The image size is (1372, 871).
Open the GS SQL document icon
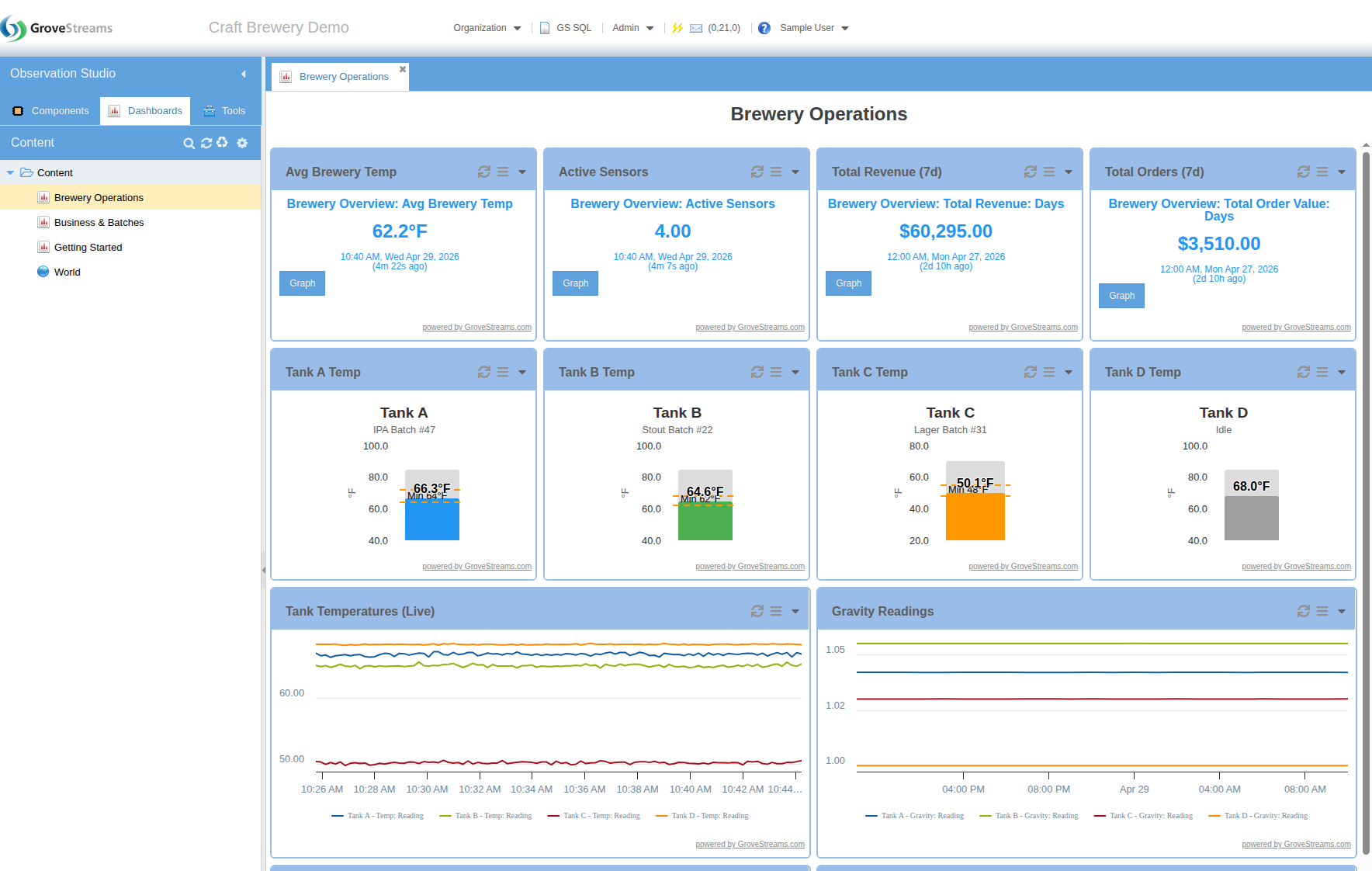[545, 28]
